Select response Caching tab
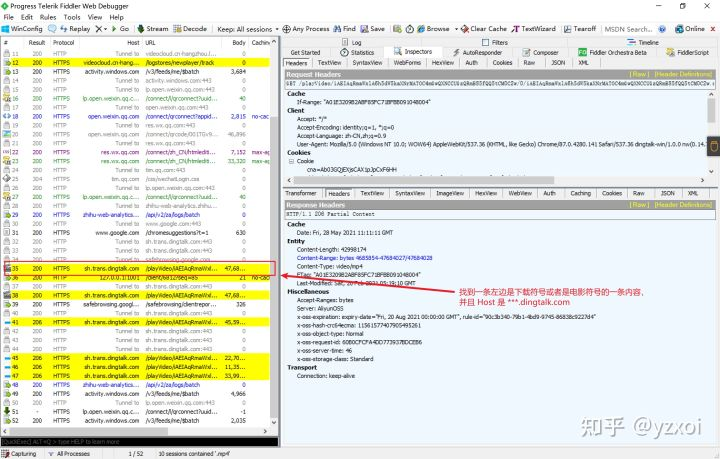The image size is (720, 459). pyautogui.click(x=580, y=193)
